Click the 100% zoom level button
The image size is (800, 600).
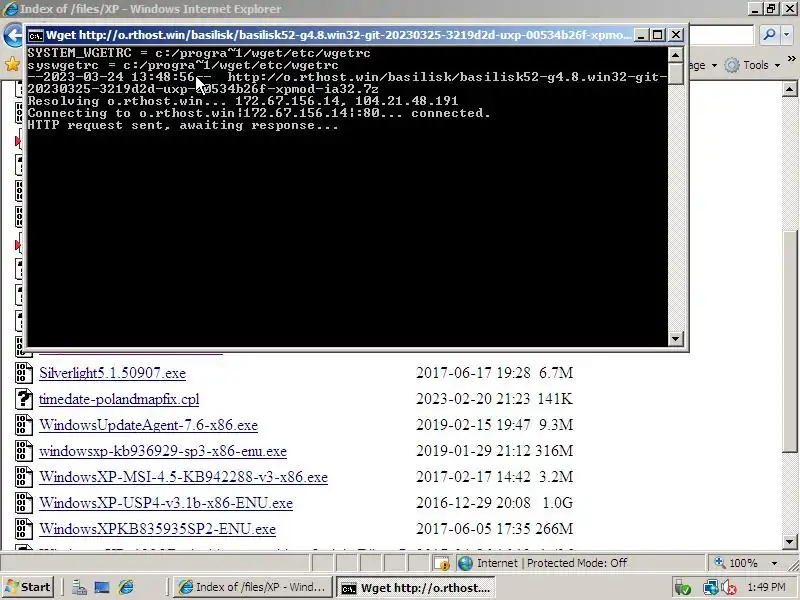735,563
